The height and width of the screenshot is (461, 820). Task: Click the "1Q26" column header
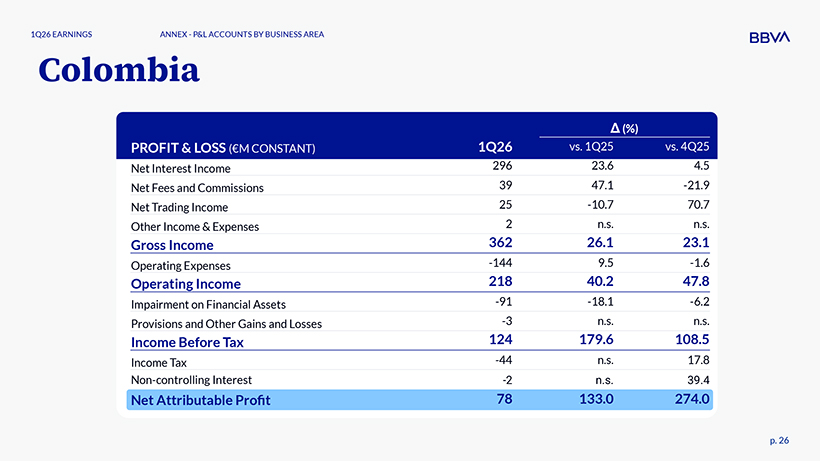(495, 147)
